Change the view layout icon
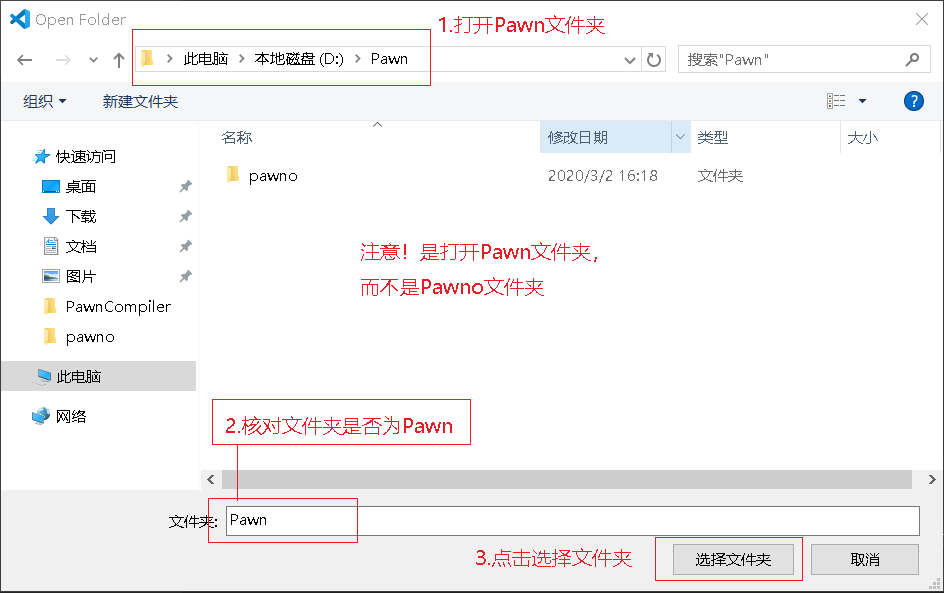Image resolution: width=944 pixels, height=593 pixels. tap(836, 101)
